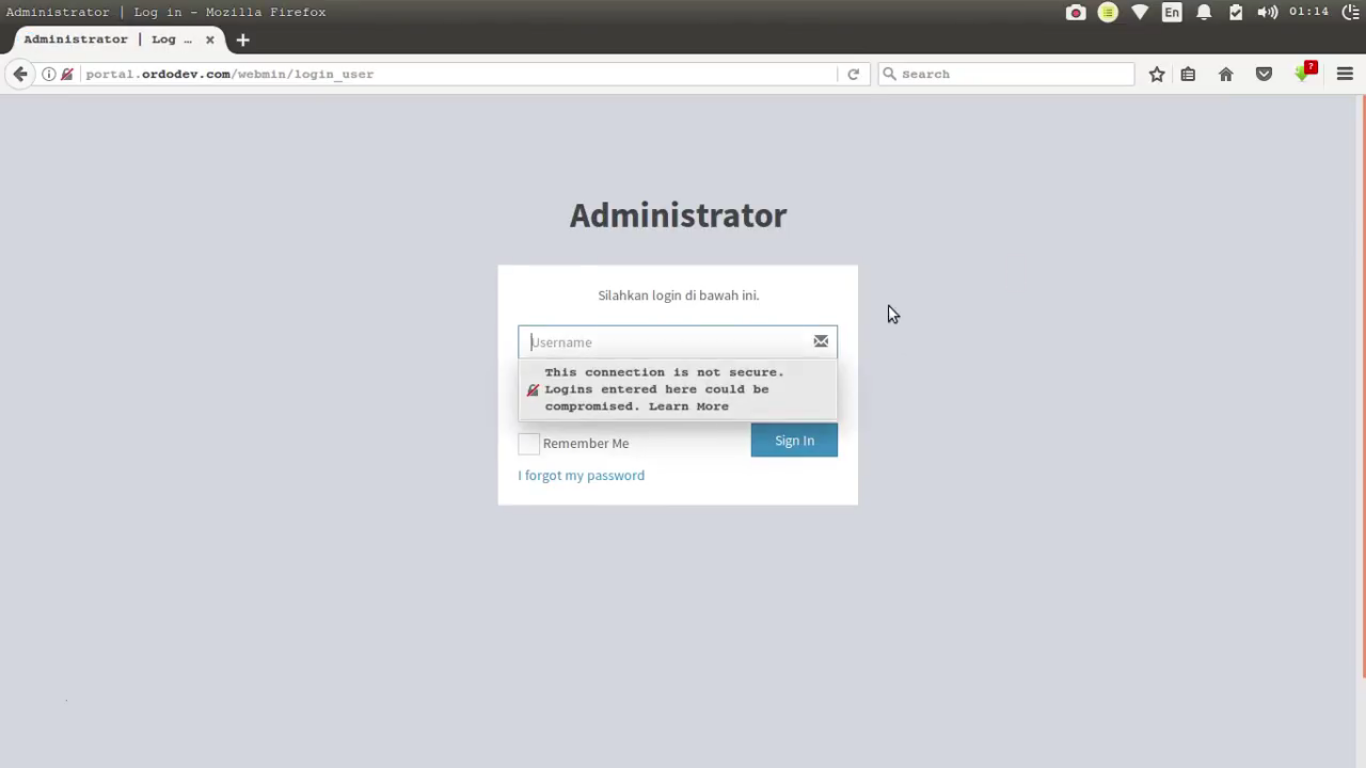Viewport: 1366px width, 768px height.
Task: Reload the page with refresh icon
Action: (x=853, y=74)
